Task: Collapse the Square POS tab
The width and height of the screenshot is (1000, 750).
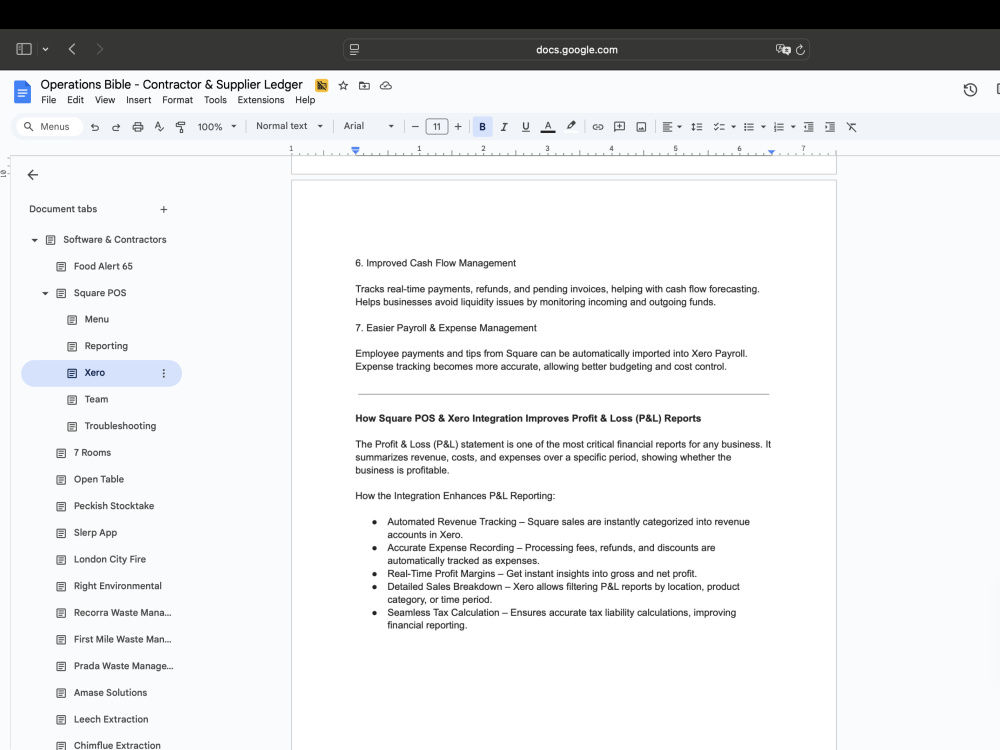Action: click(x=45, y=293)
